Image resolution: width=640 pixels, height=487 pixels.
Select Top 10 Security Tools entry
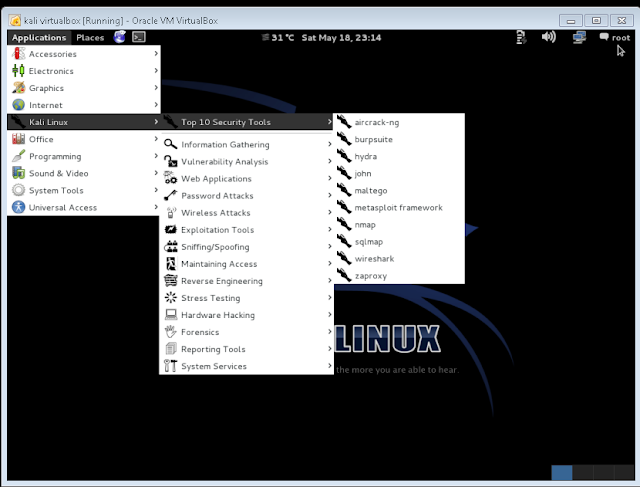coord(247,122)
